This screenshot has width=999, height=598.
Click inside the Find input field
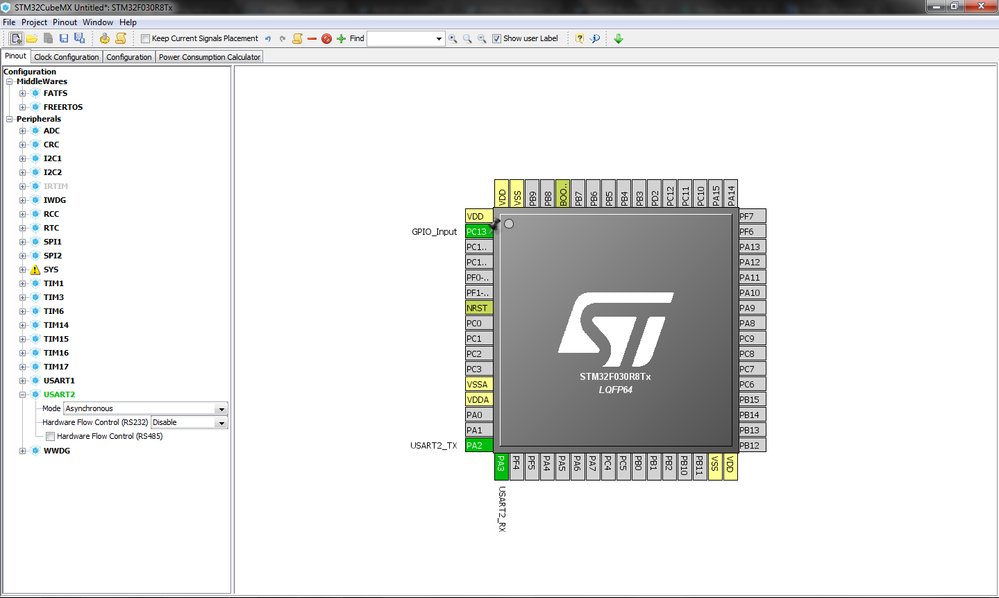400,39
